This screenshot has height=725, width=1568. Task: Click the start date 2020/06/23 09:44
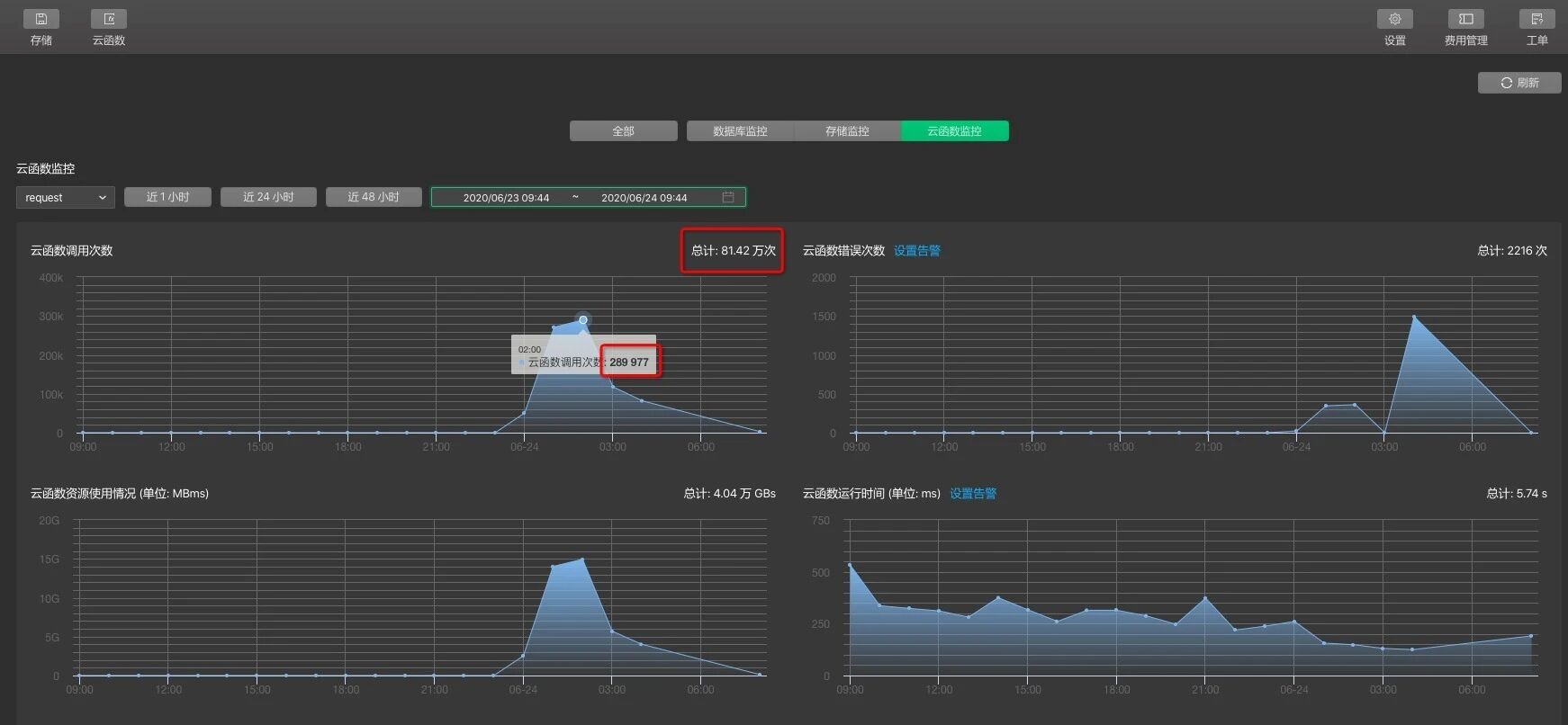pos(506,198)
